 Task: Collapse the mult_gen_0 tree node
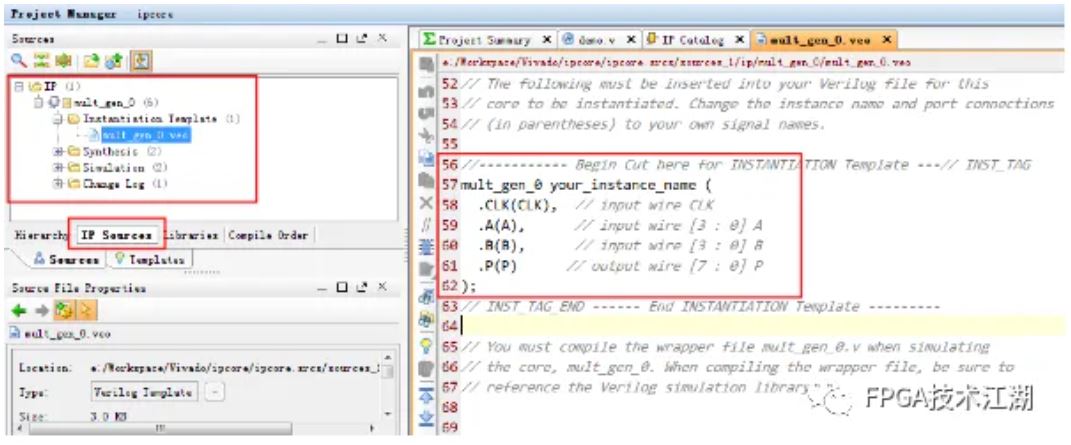(x=38, y=102)
